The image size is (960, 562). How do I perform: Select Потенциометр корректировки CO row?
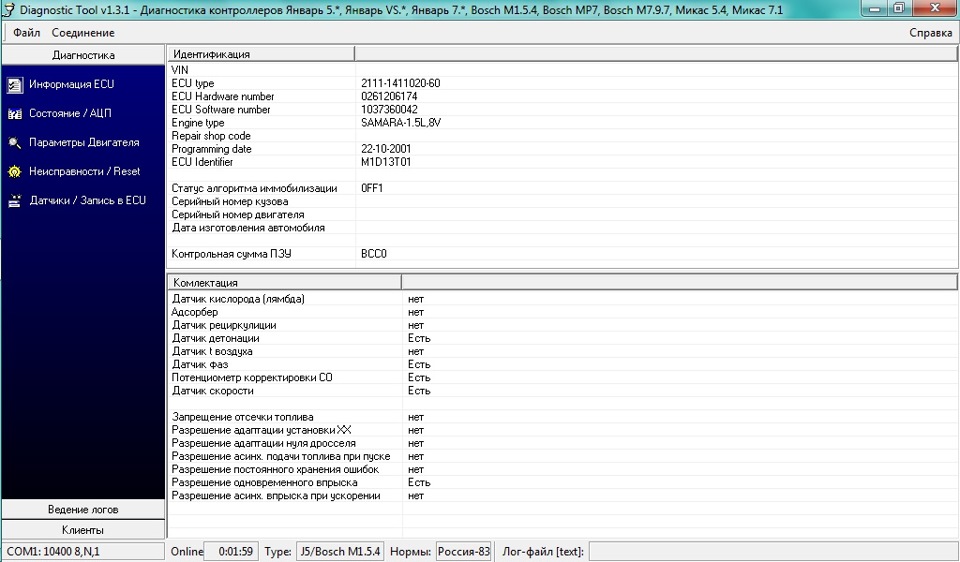(562, 378)
